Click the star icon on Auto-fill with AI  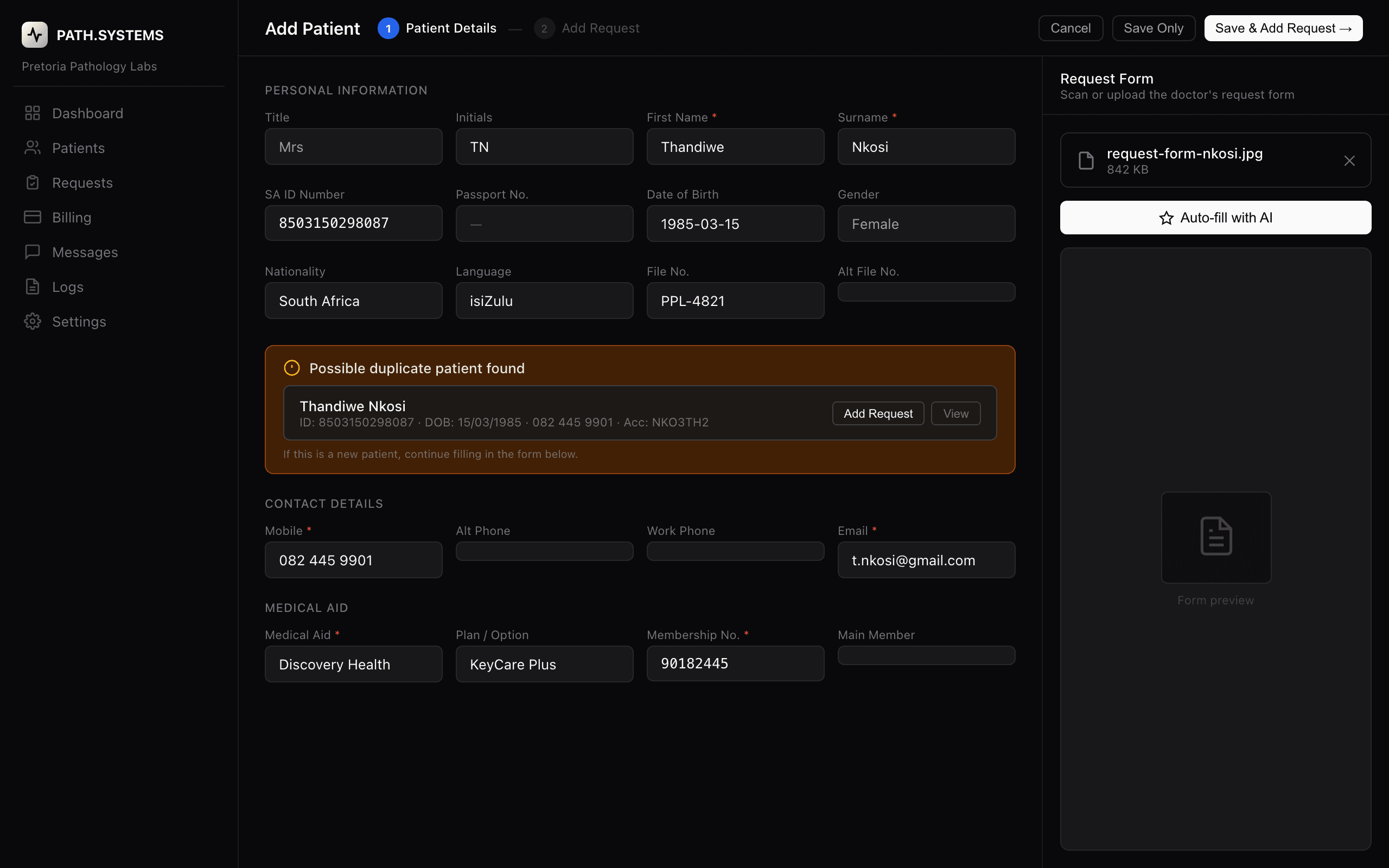pyautogui.click(x=1167, y=218)
